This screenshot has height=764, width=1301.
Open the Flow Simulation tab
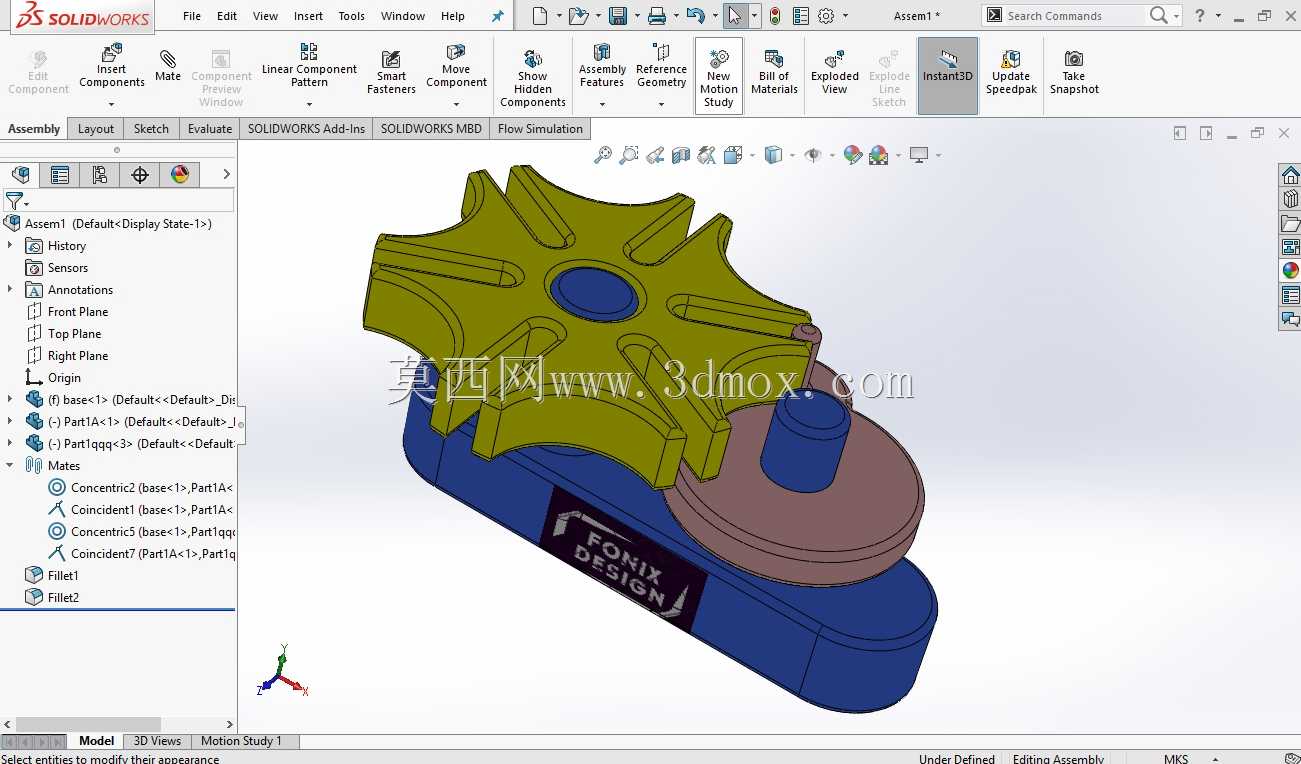540,128
